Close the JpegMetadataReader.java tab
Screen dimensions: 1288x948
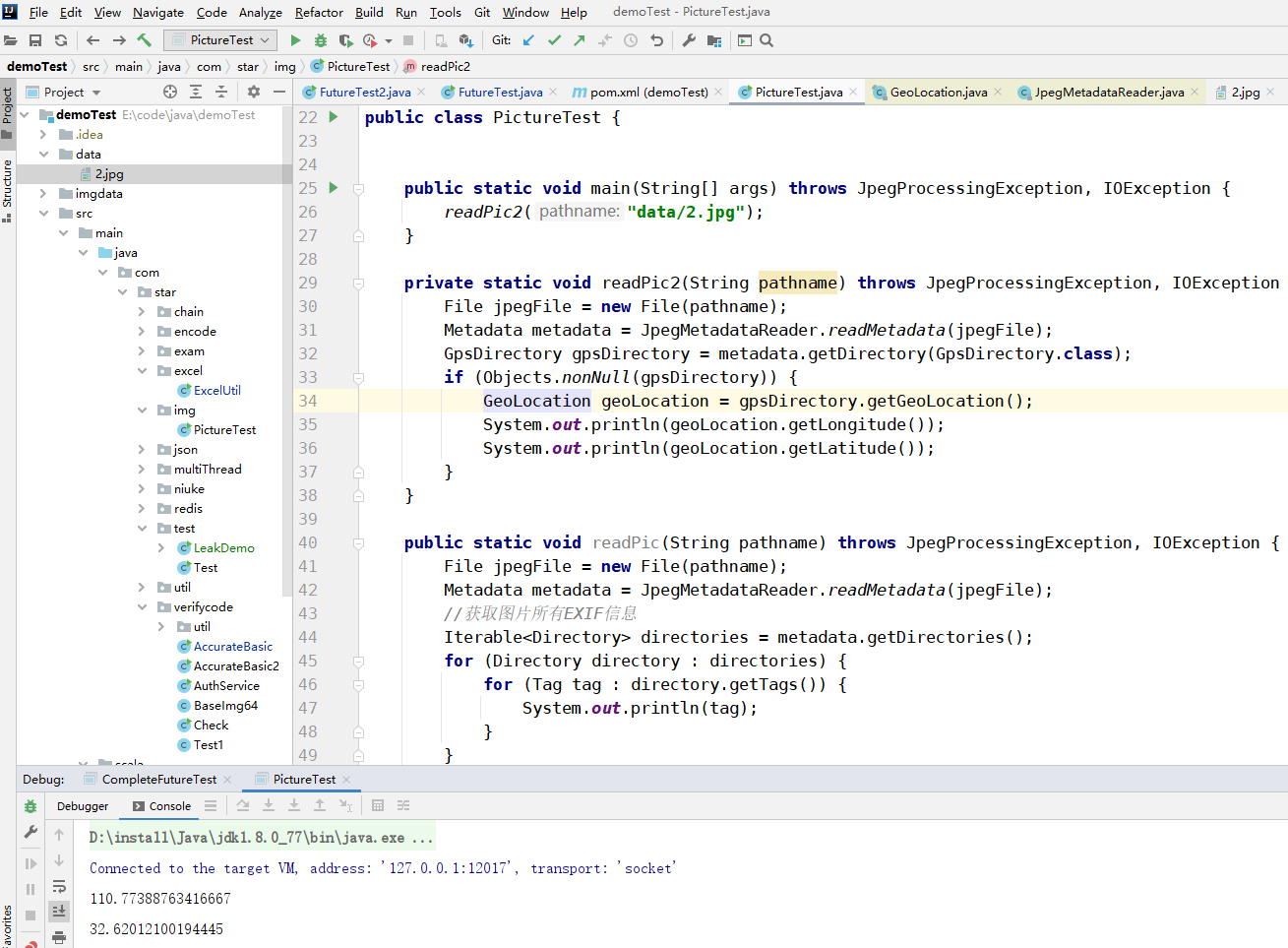coord(1195,92)
